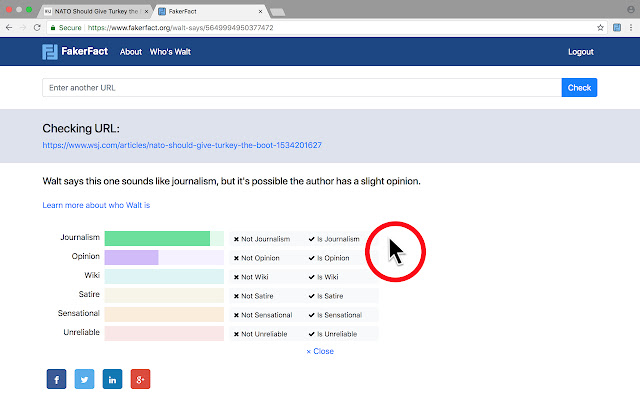Close the NATO Should Give Turkey tab

(146, 11)
